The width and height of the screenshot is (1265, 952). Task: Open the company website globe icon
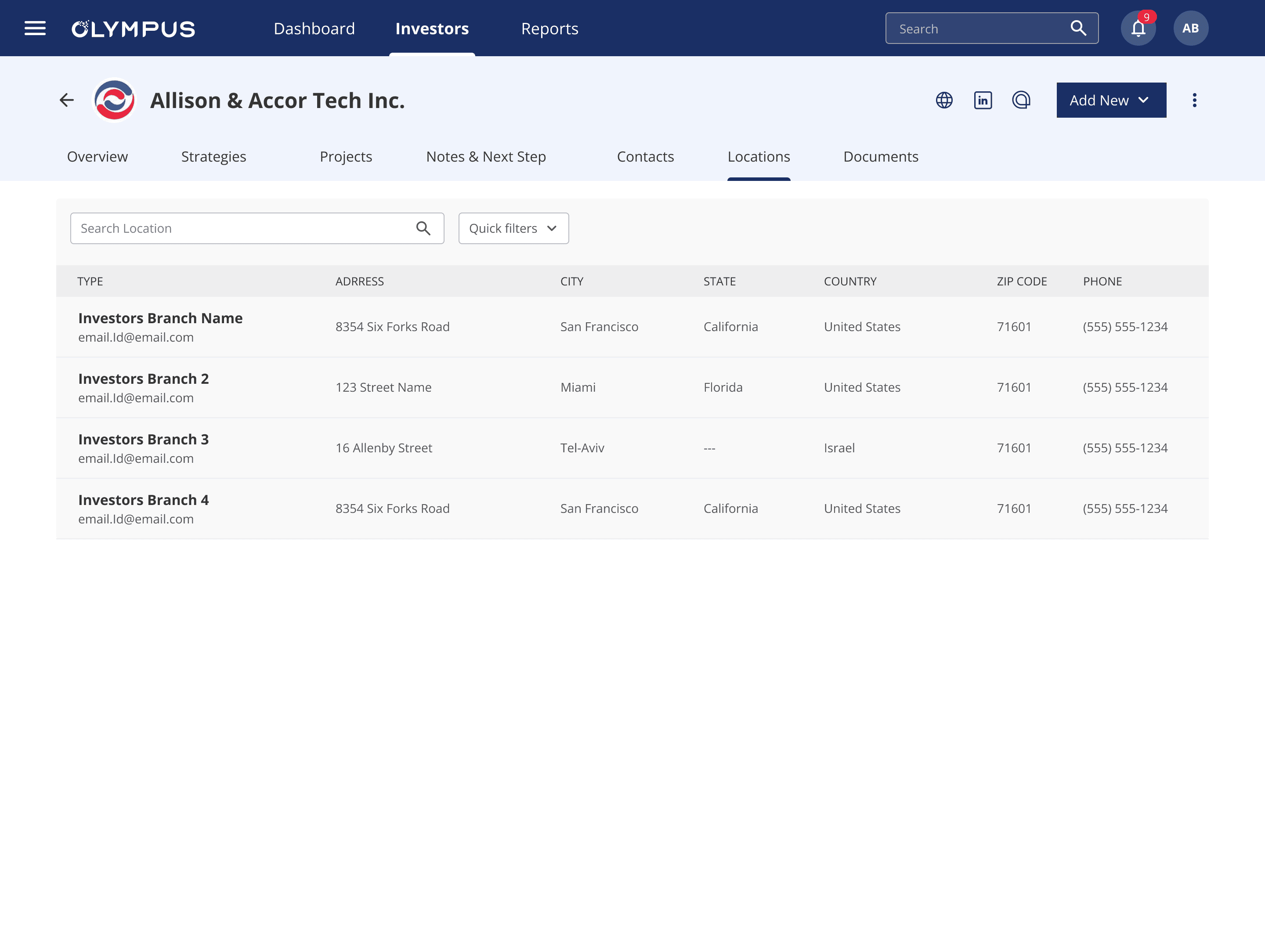click(x=943, y=101)
